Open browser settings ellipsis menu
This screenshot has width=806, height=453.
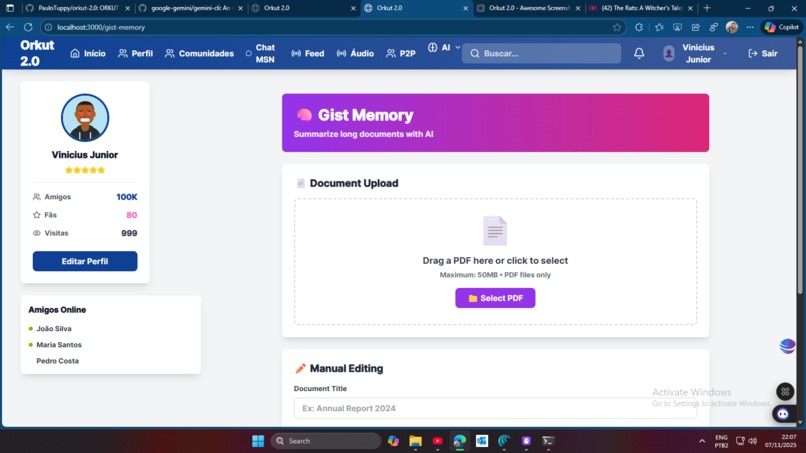click(x=750, y=27)
